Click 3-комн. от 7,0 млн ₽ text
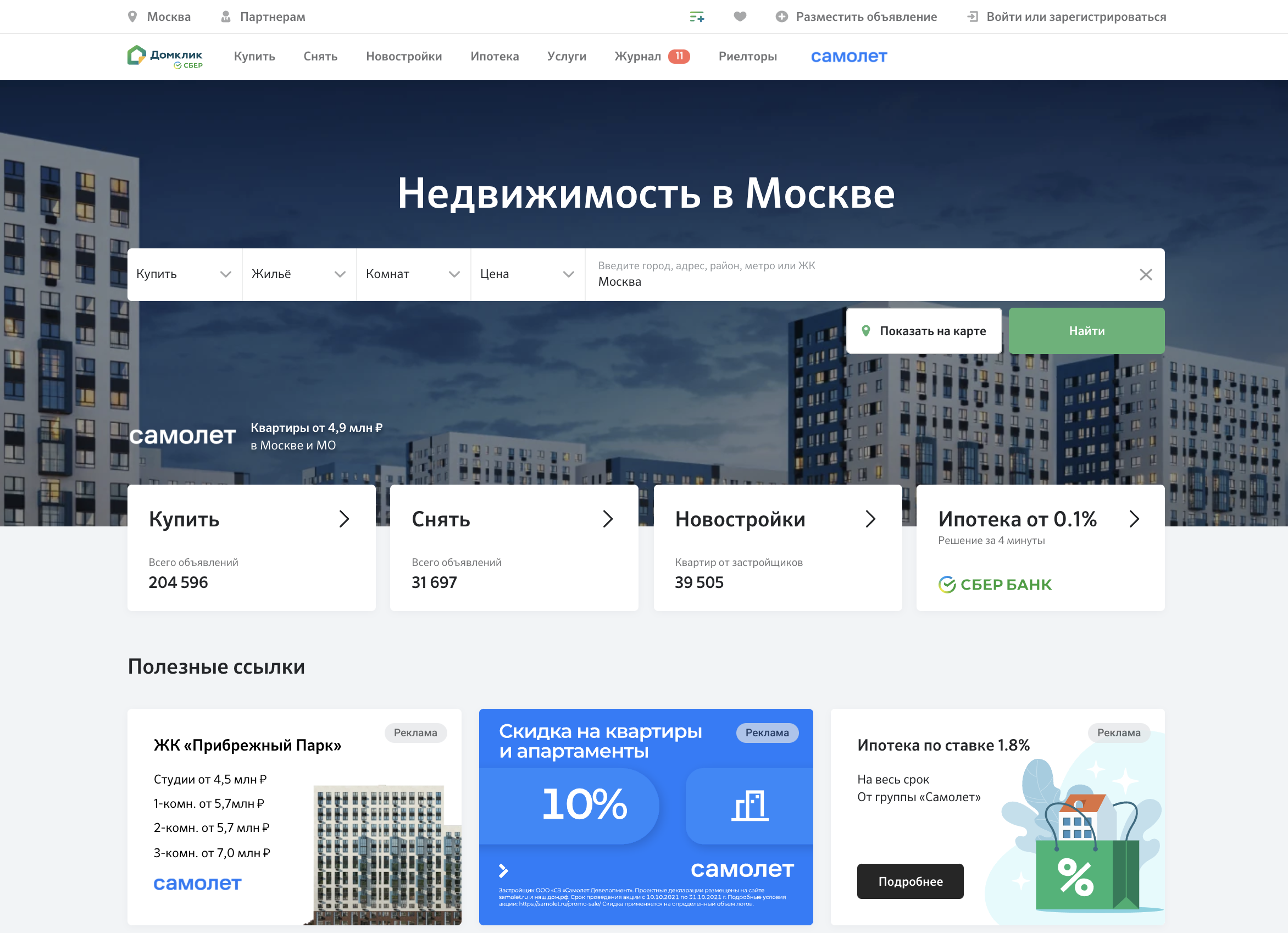 point(211,853)
